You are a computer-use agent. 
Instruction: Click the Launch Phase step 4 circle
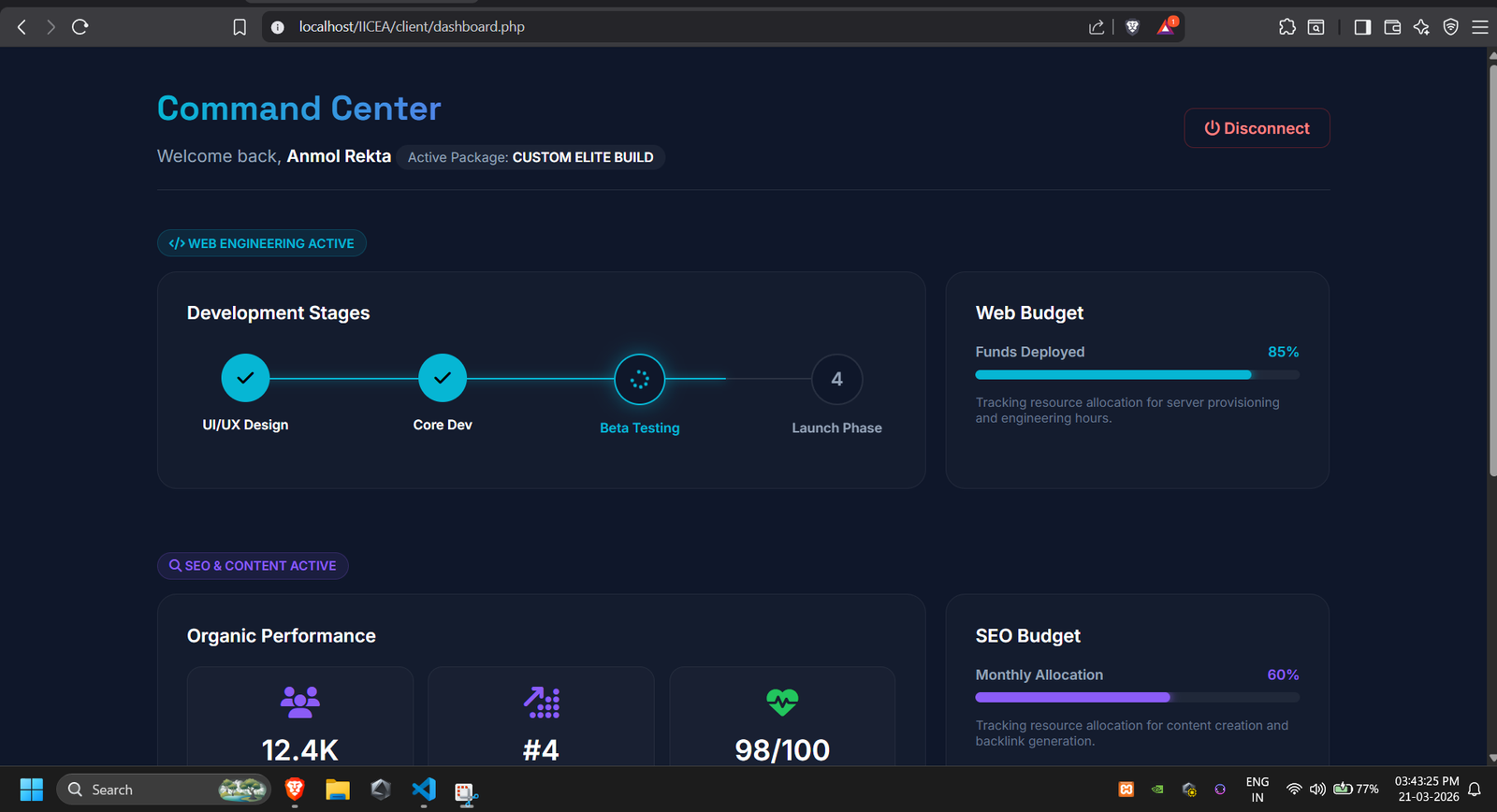pyautogui.click(x=836, y=379)
